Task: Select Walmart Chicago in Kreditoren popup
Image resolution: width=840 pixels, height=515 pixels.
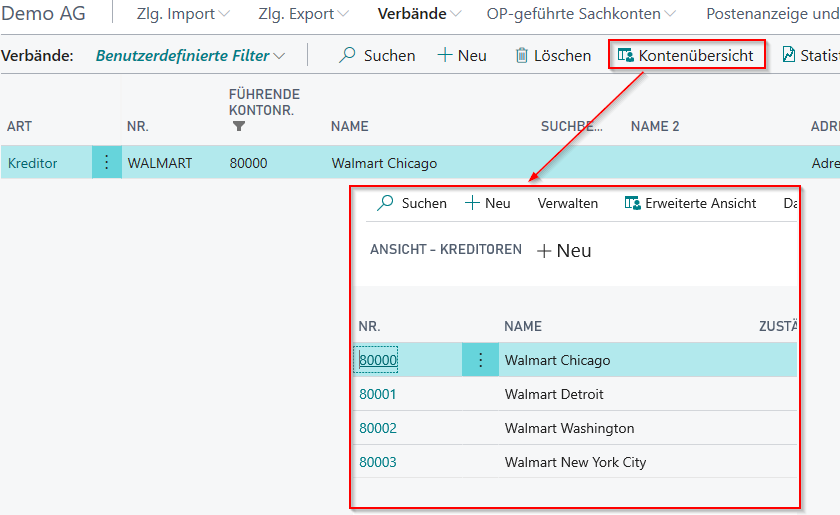Action: point(557,360)
